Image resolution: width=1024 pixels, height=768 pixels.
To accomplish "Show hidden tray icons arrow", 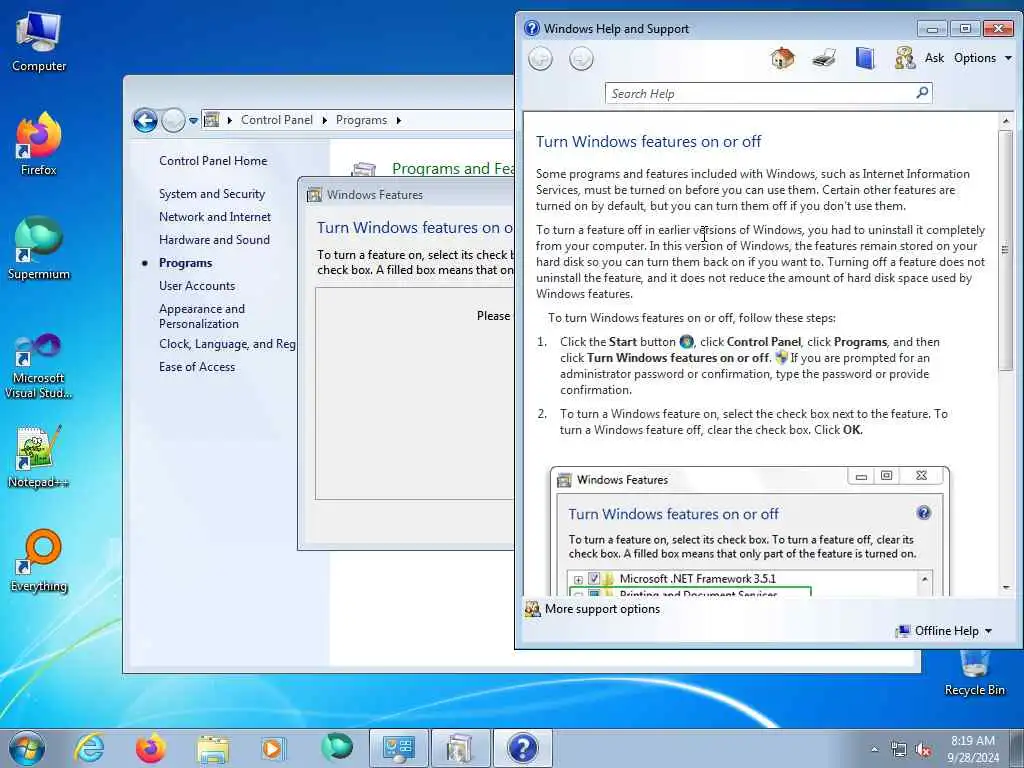I will tap(874, 749).
